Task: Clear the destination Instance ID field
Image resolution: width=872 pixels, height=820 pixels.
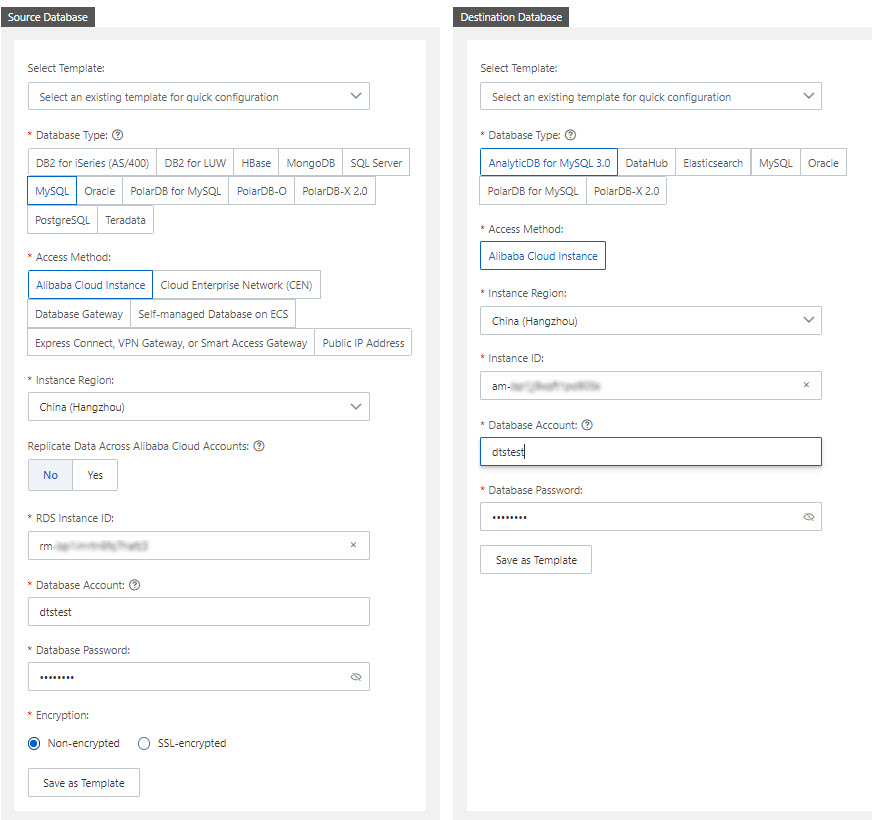Action: pyautogui.click(x=806, y=385)
